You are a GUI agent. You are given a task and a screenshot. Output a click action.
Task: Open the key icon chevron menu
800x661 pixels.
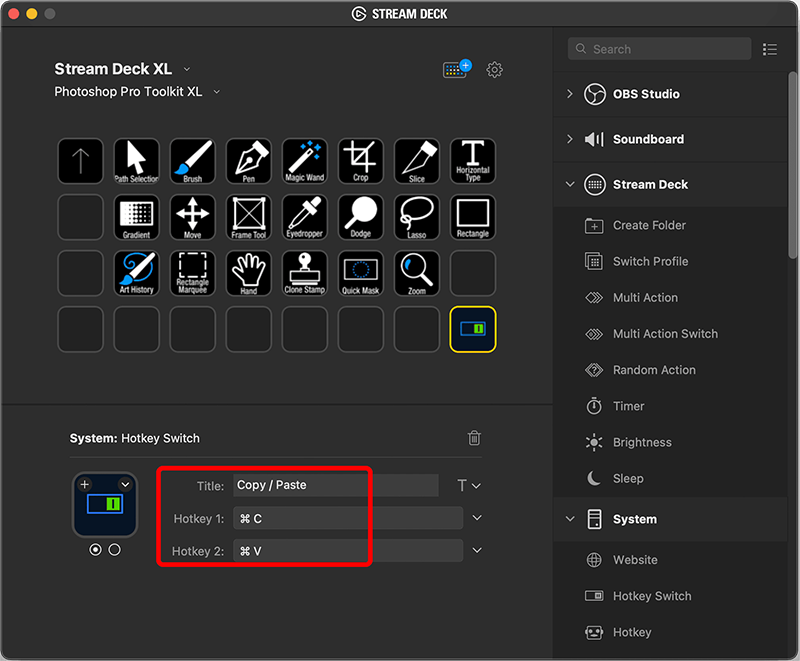click(x=125, y=485)
